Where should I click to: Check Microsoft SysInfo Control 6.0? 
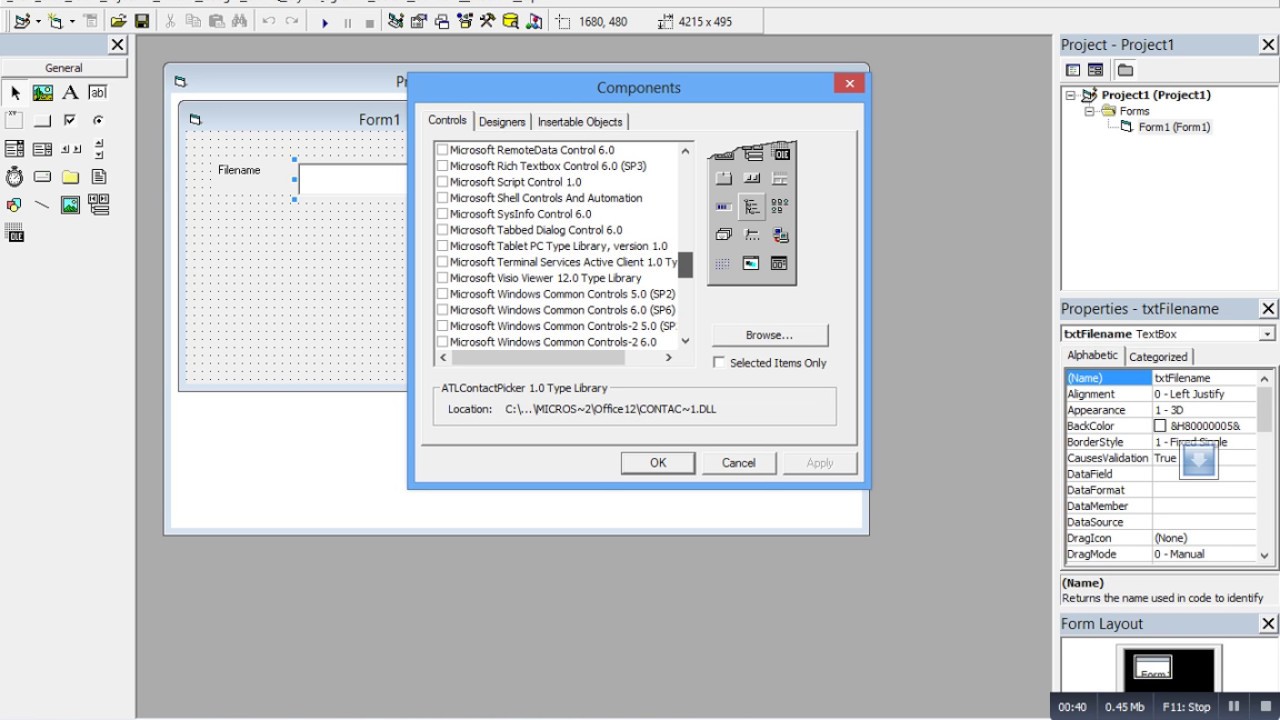[x=442, y=214]
